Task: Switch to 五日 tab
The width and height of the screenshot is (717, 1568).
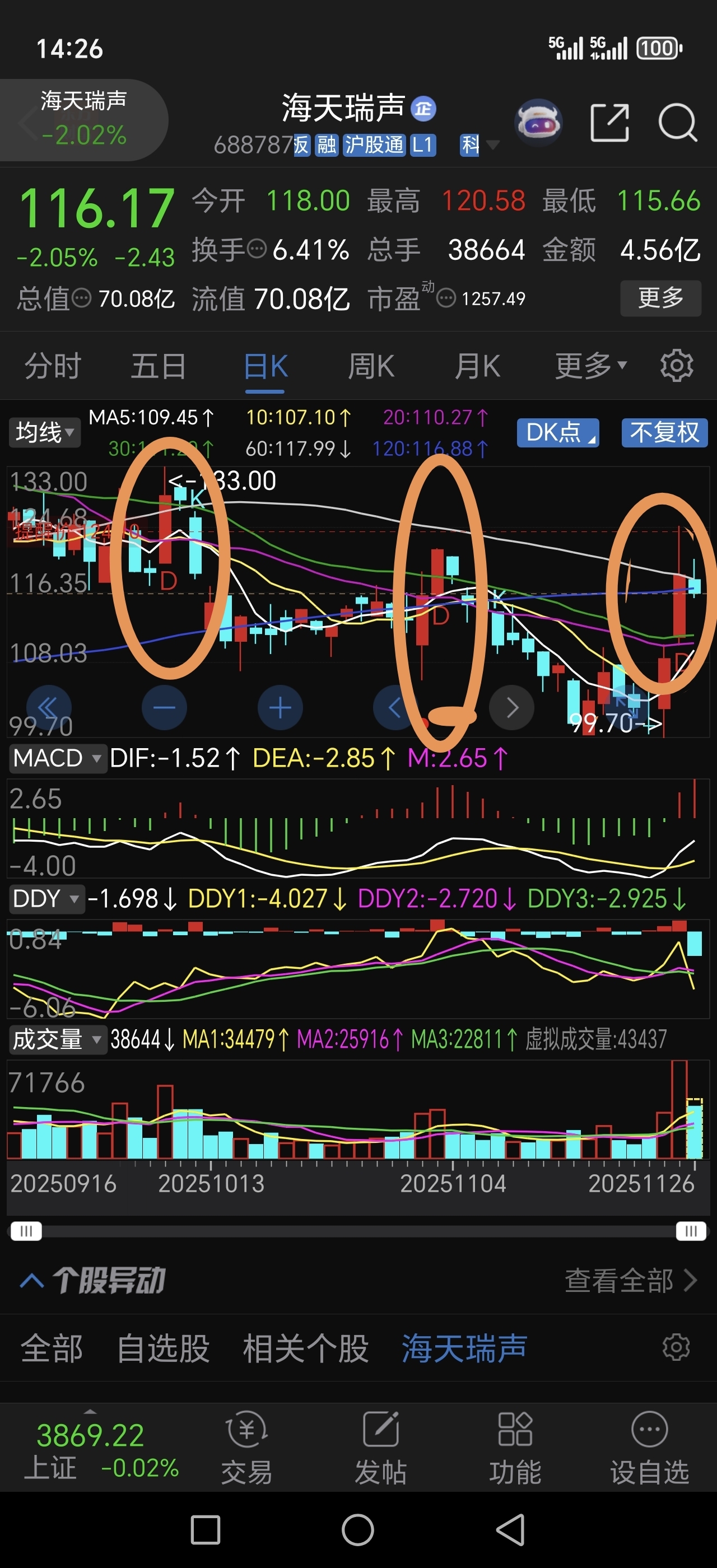Action: tap(159, 366)
